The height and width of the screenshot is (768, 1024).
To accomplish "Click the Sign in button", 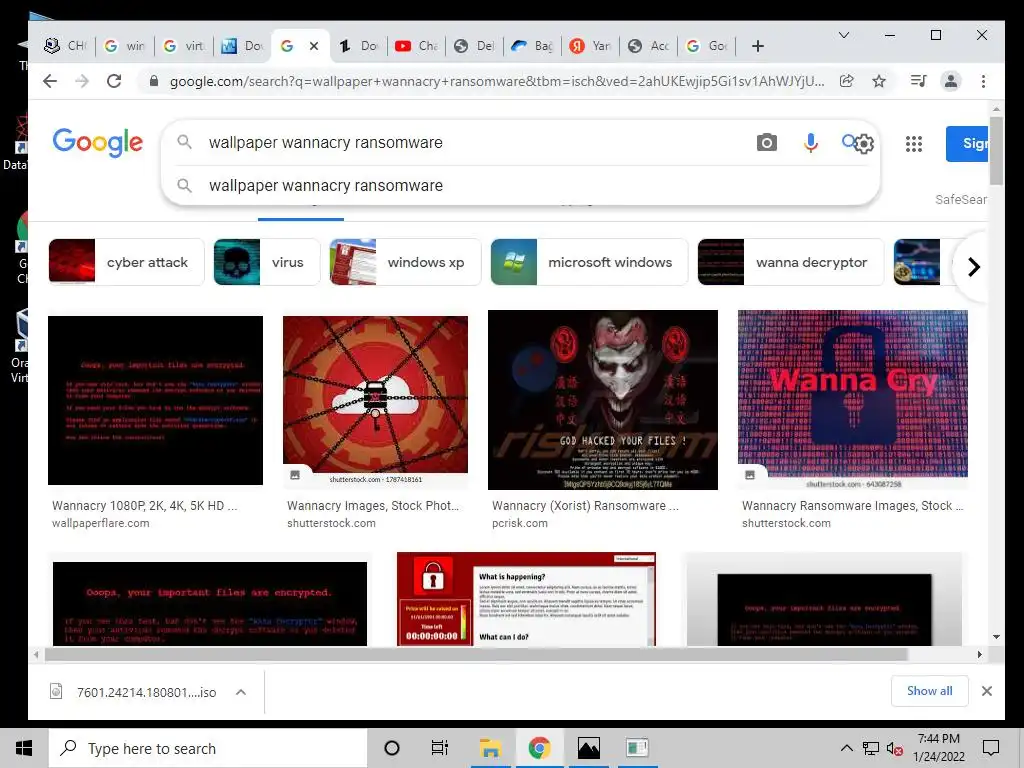I will 968,144.
